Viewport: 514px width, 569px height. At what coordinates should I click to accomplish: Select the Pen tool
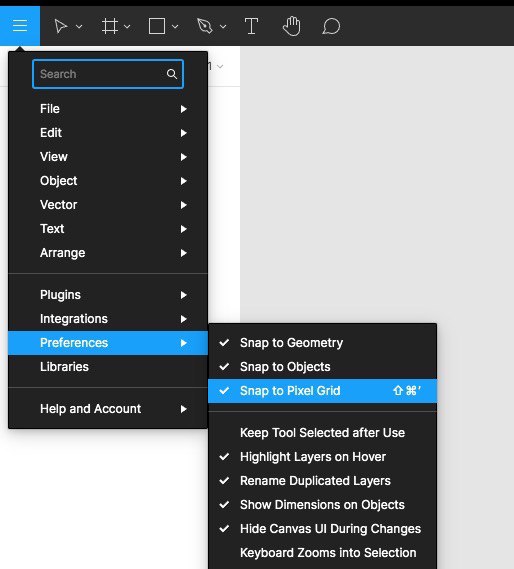[205, 26]
